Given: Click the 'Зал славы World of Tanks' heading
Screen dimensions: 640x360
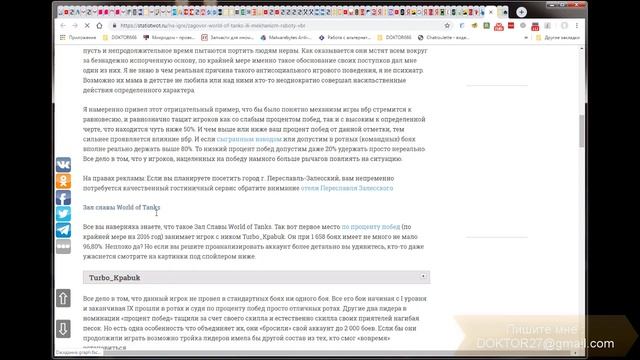Looking at the screenshot, I should pyautogui.click(x=122, y=207).
